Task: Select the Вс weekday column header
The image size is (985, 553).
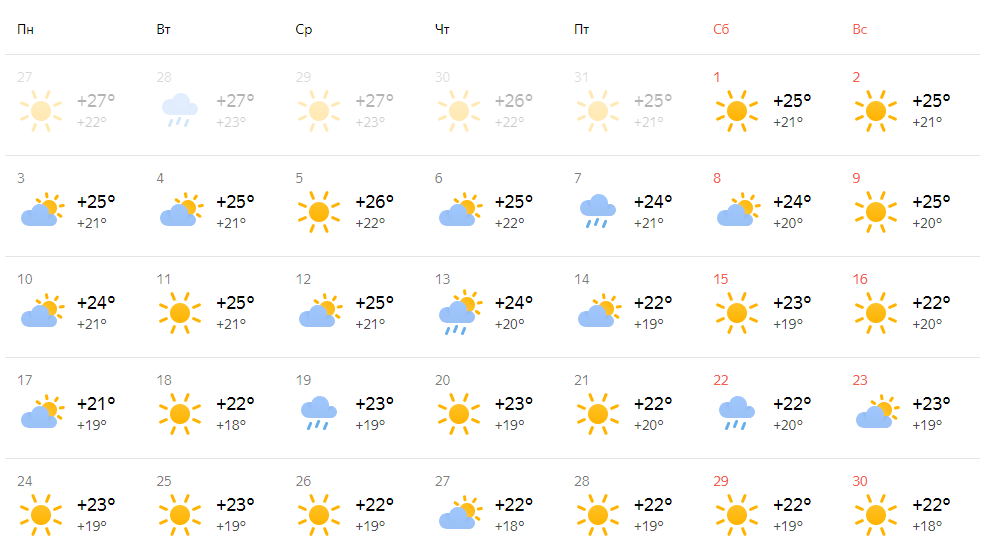Action: click(860, 29)
